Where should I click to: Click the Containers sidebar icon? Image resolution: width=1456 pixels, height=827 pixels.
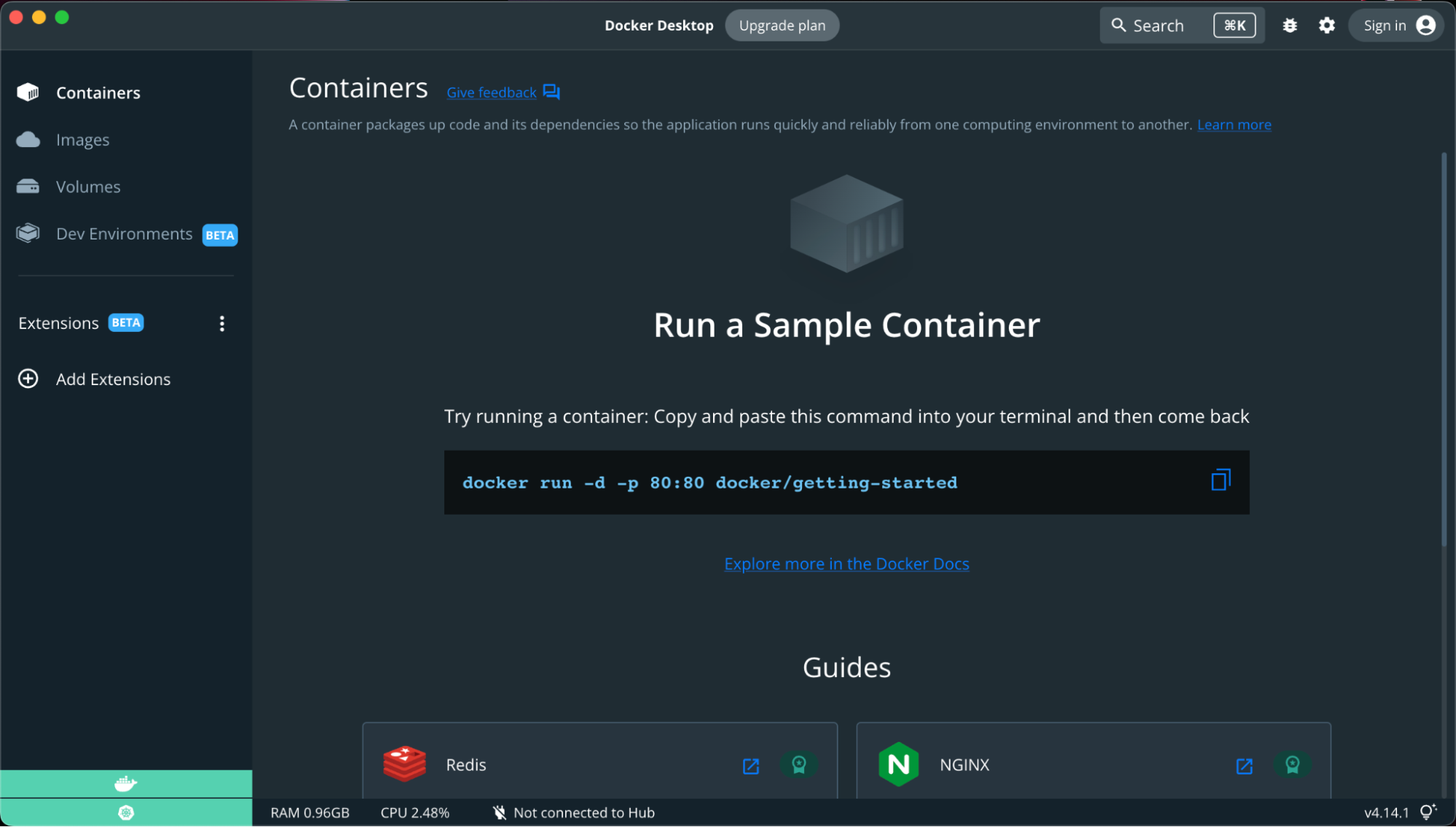click(28, 92)
